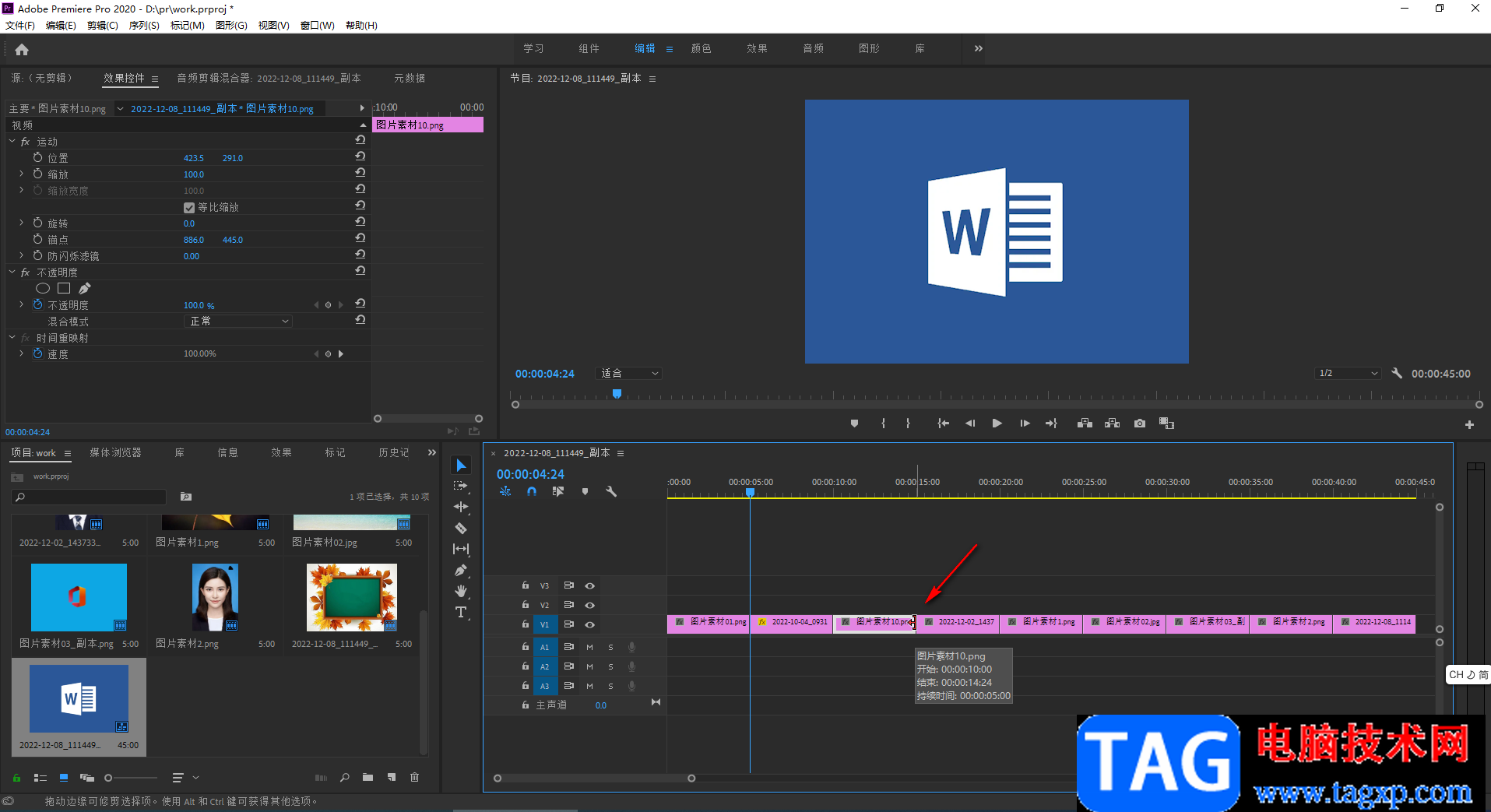Go to Out point
1491x812 pixels.
tap(1051, 424)
